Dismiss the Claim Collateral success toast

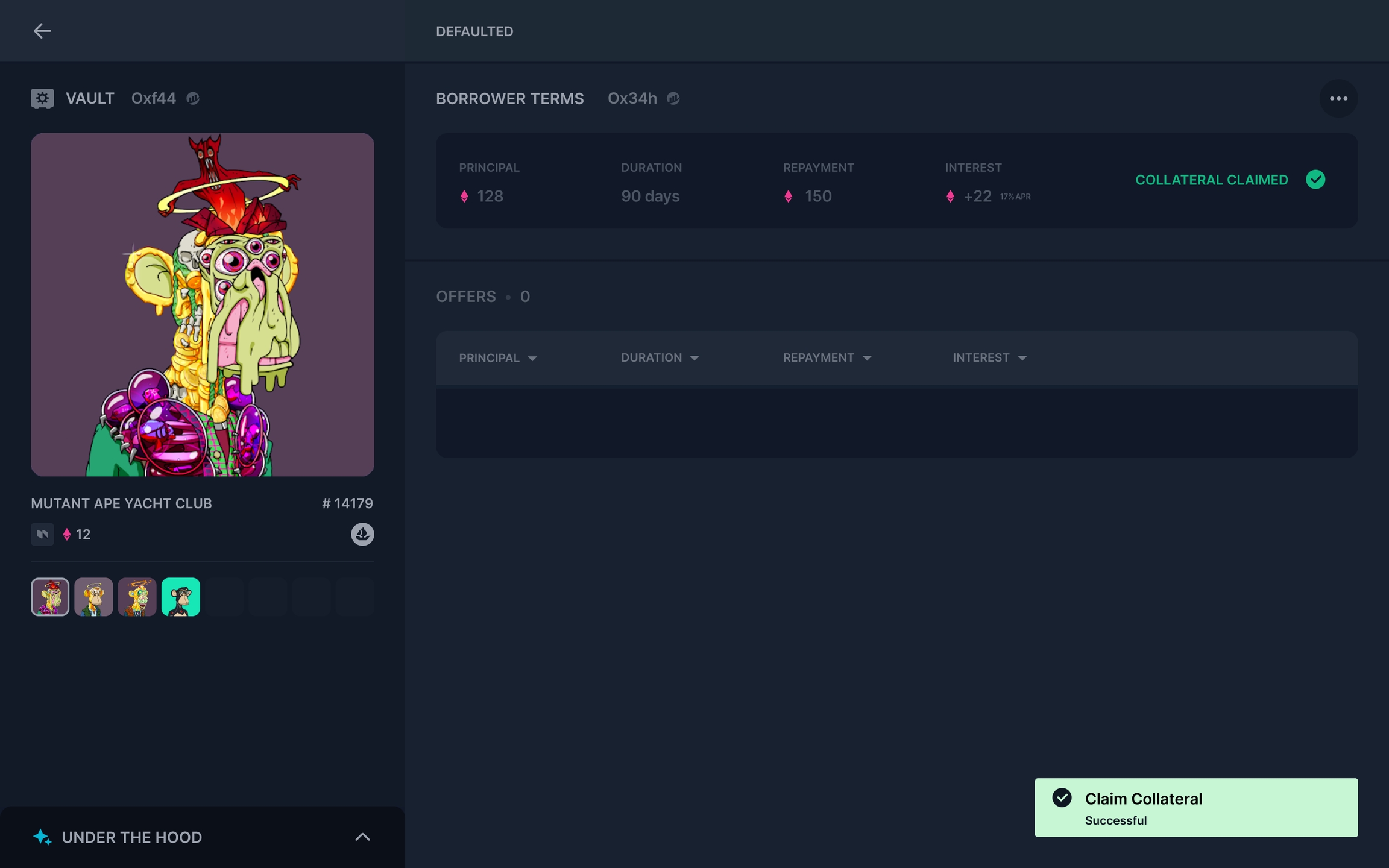(x=1195, y=808)
